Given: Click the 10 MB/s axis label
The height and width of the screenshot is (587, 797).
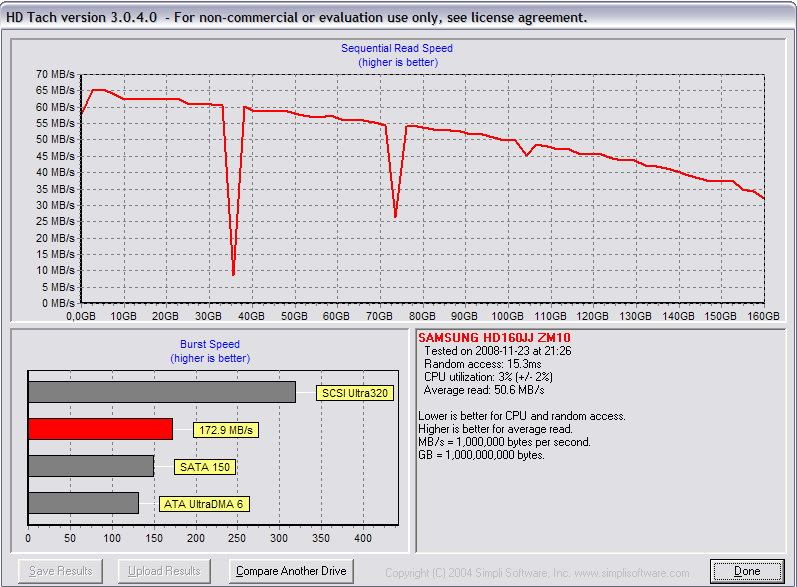Looking at the screenshot, I should tap(55, 270).
